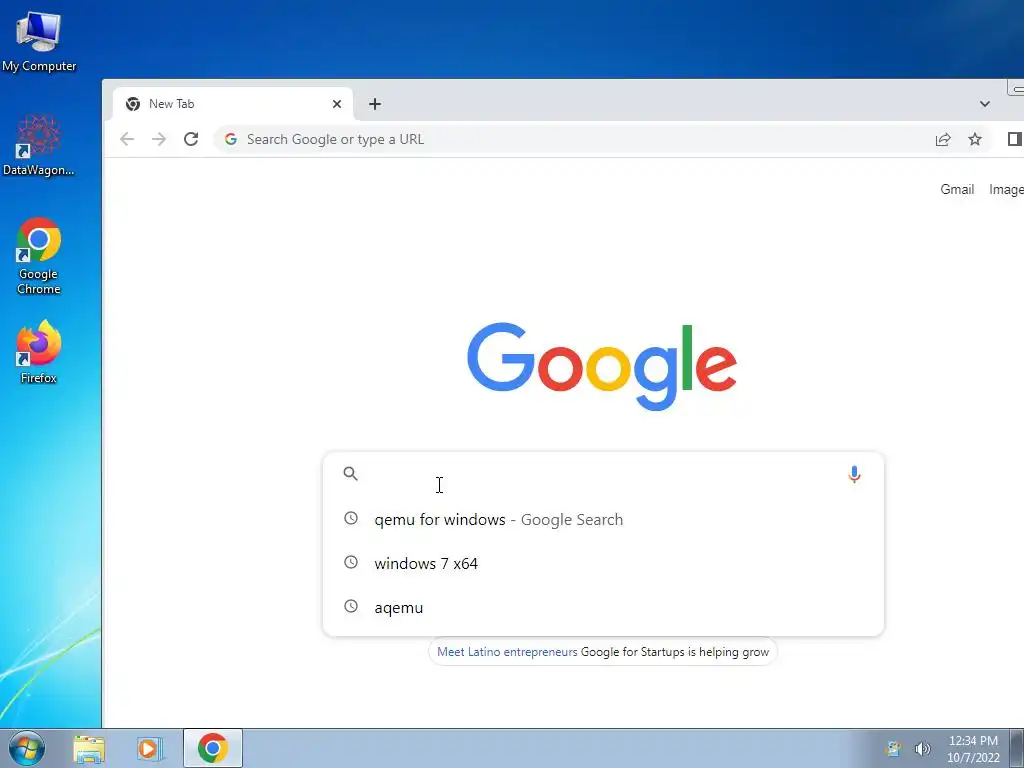Select the New Tab tab
1024x768 pixels.
pyautogui.click(x=232, y=104)
